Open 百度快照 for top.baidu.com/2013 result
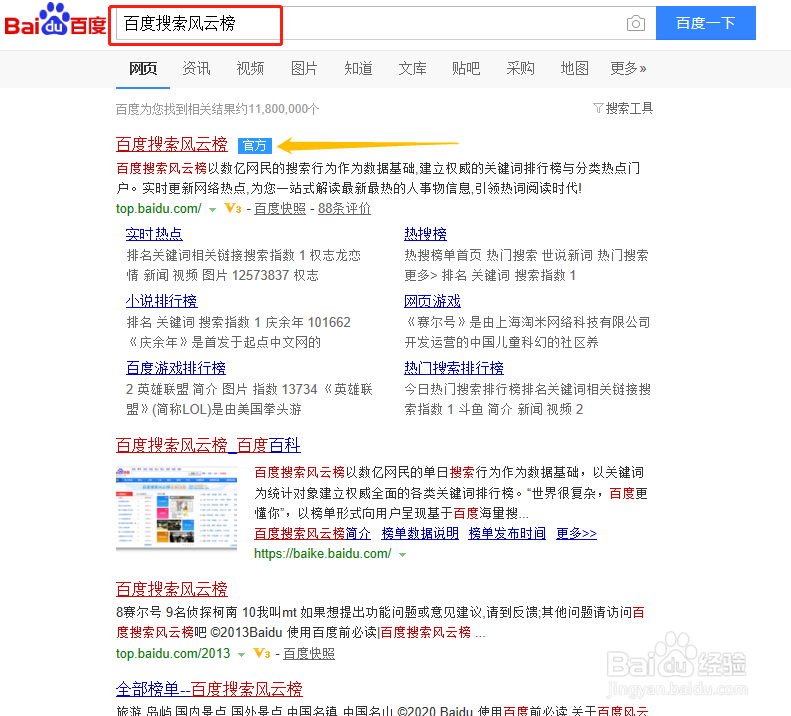The height and width of the screenshot is (716, 791). 309,653
